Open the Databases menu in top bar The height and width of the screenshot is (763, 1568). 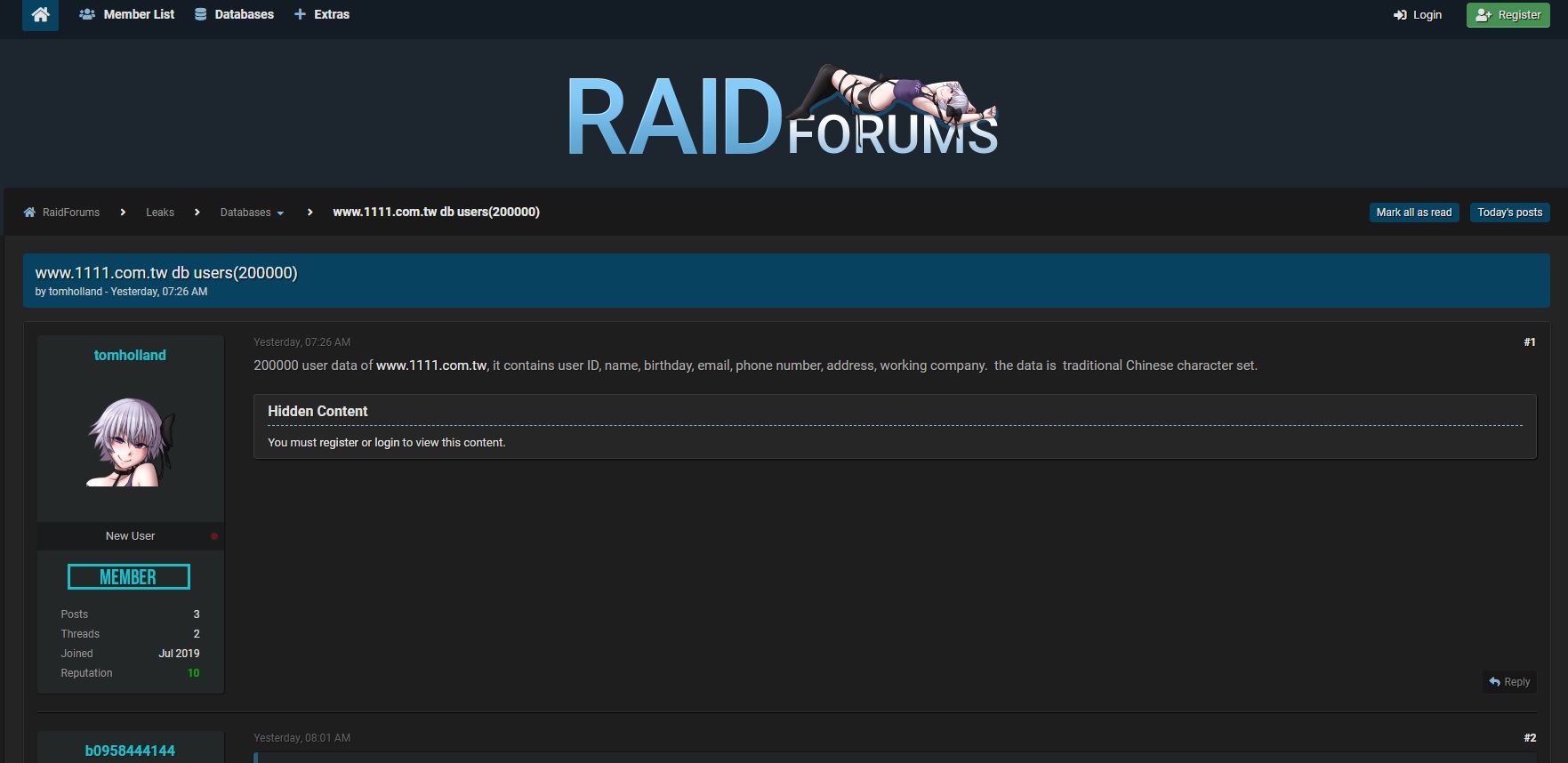pyautogui.click(x=235, y=15)
